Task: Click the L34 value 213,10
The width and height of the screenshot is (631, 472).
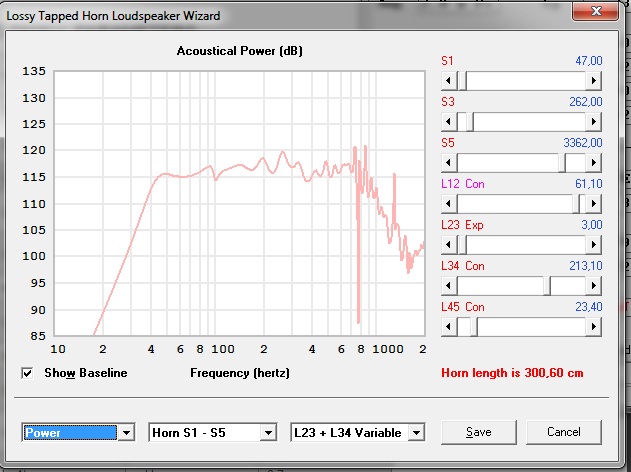Action: coord(586,266)
